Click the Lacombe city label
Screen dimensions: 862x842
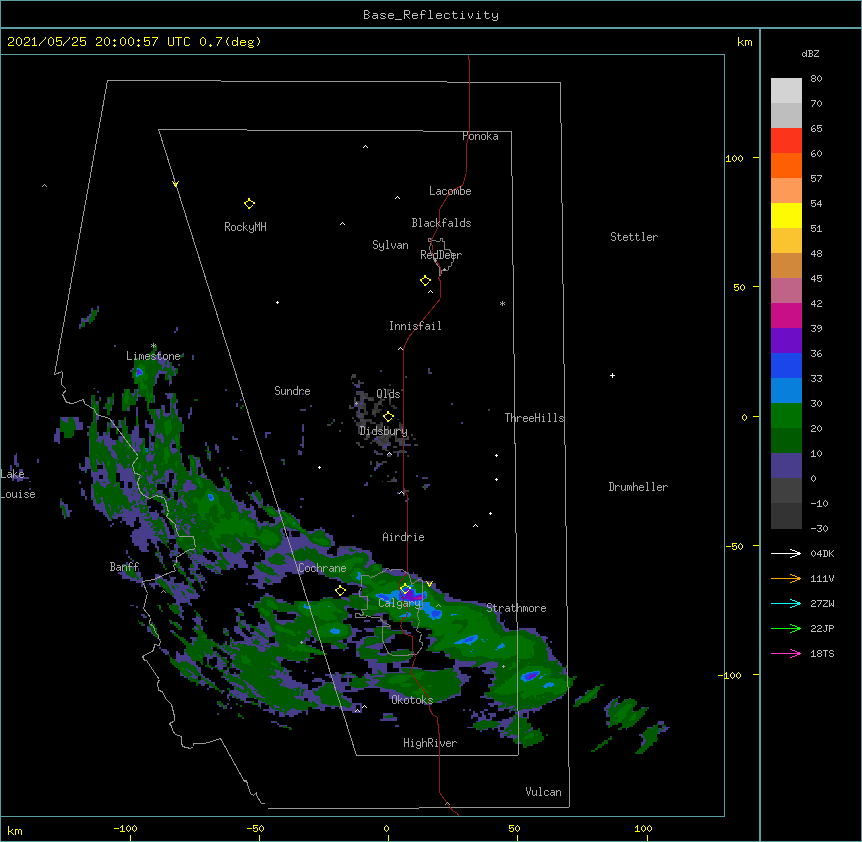point(450,191)
